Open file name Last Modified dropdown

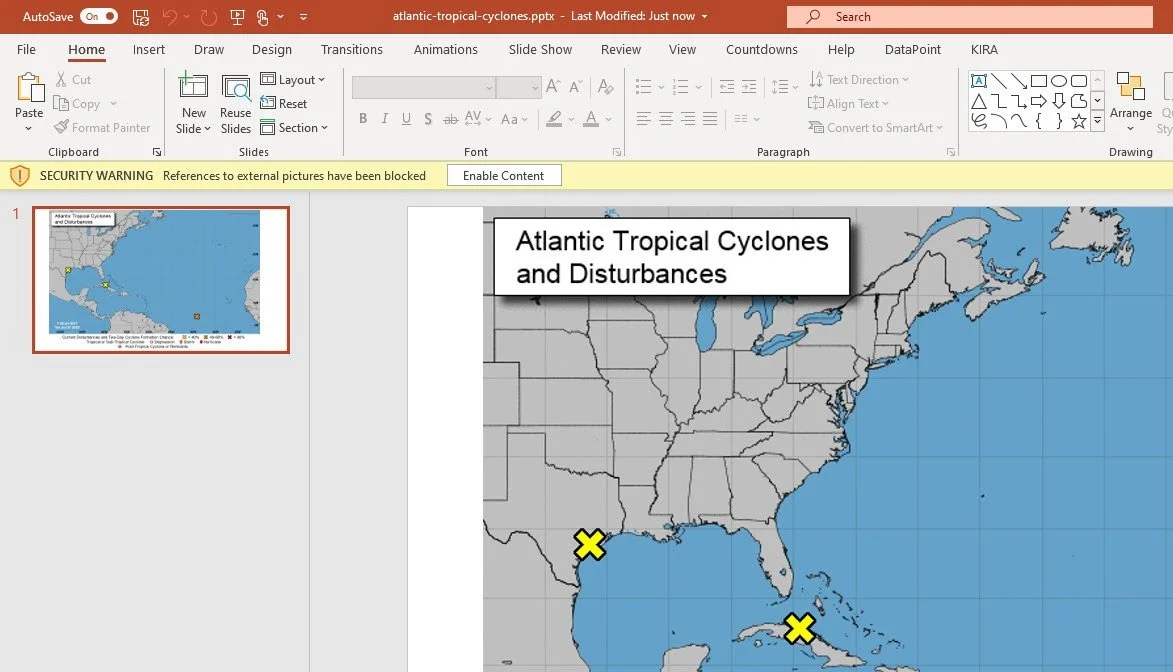(x=704, y=16)
